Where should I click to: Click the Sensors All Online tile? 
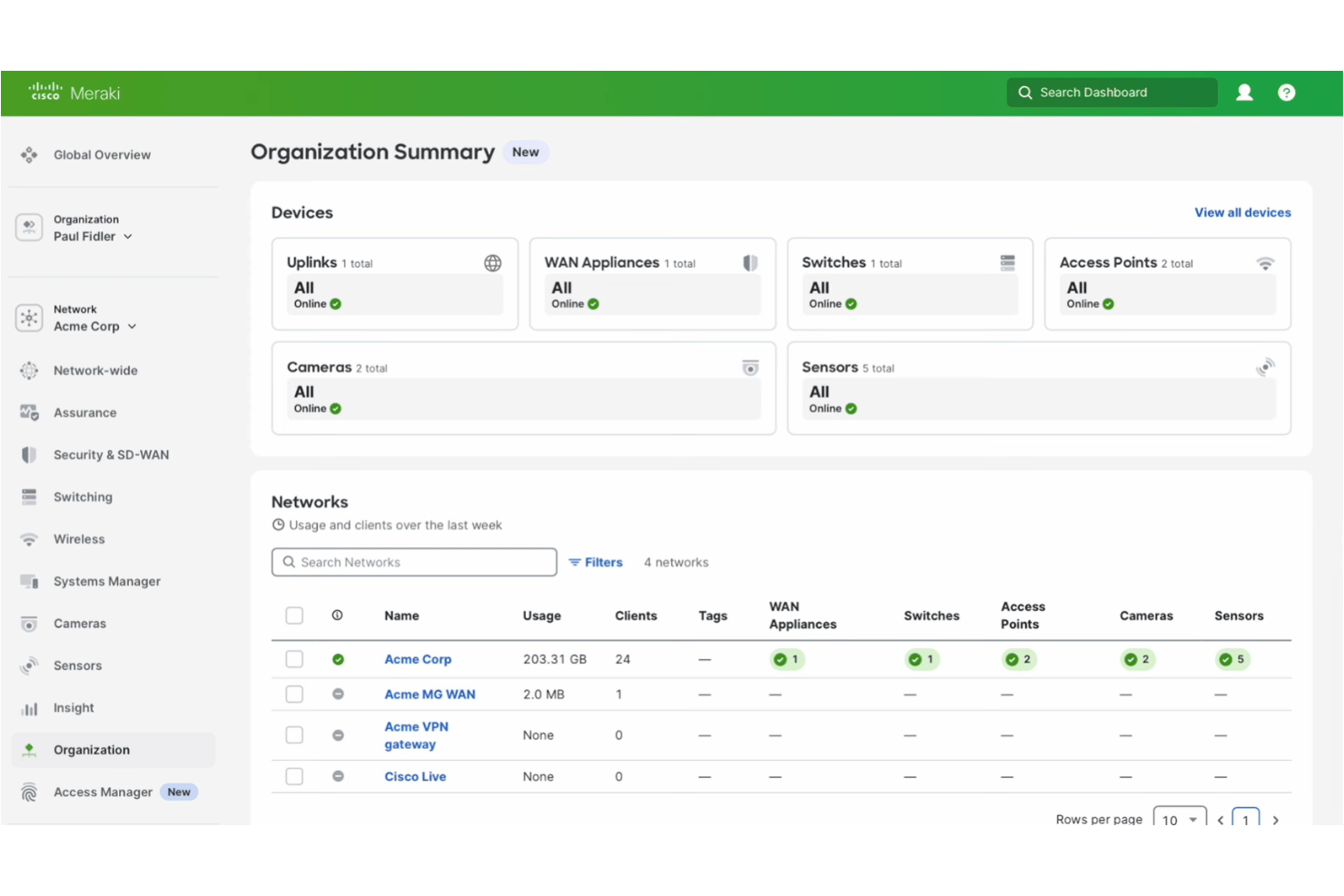coord(1039,399)
